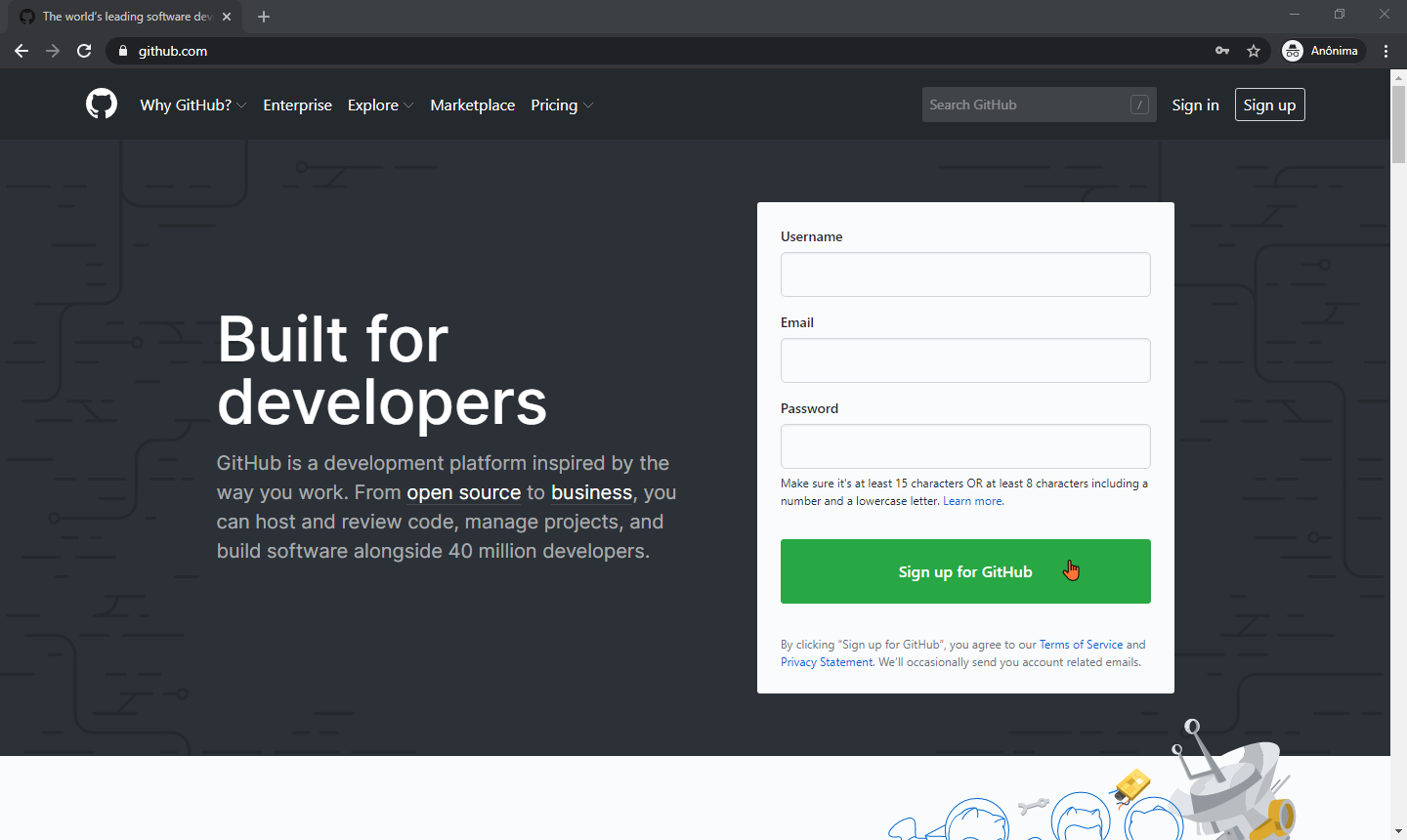Open the password Learn more link
The image size is (1407, 840).
973,501
